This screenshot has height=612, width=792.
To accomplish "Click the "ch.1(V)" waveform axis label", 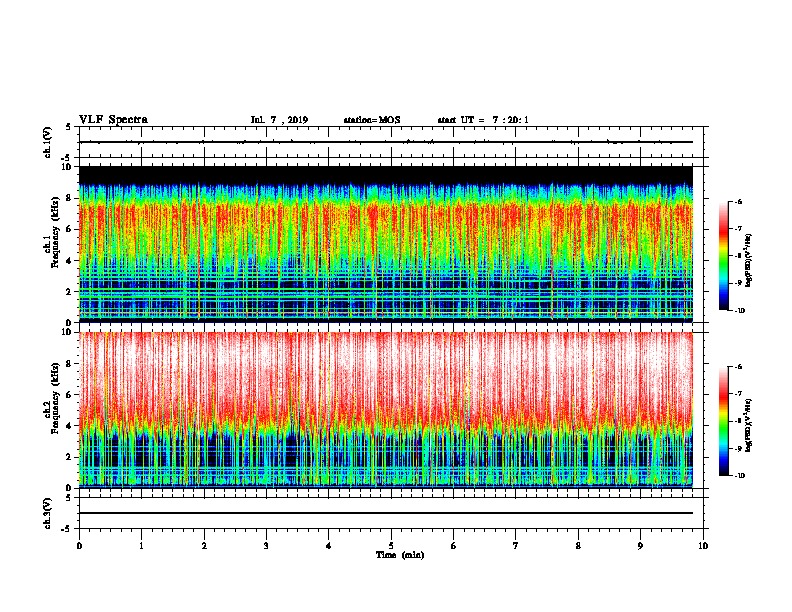I will coord(47,142).
